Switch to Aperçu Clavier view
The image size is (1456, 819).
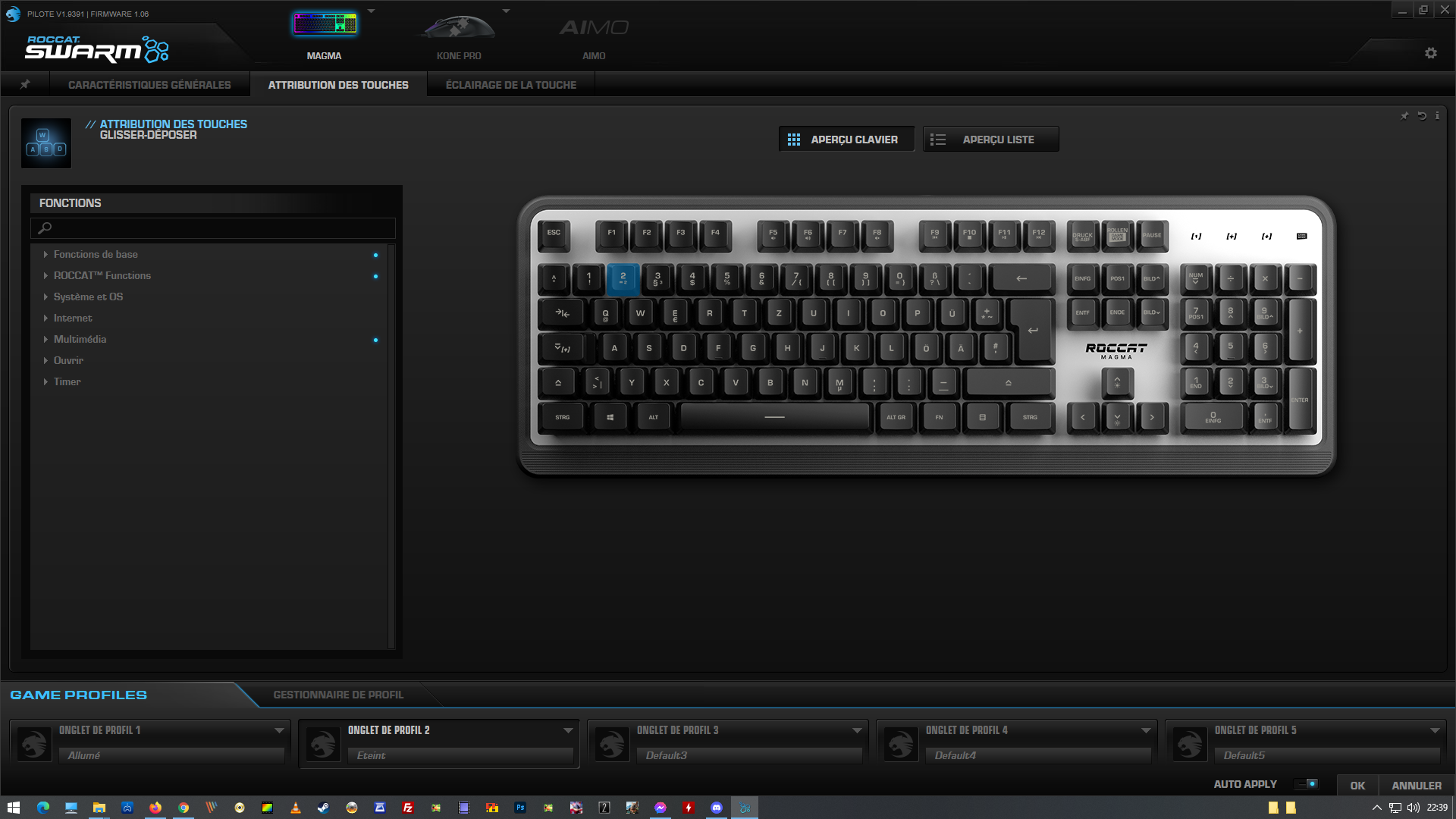[x=846, y=140]
